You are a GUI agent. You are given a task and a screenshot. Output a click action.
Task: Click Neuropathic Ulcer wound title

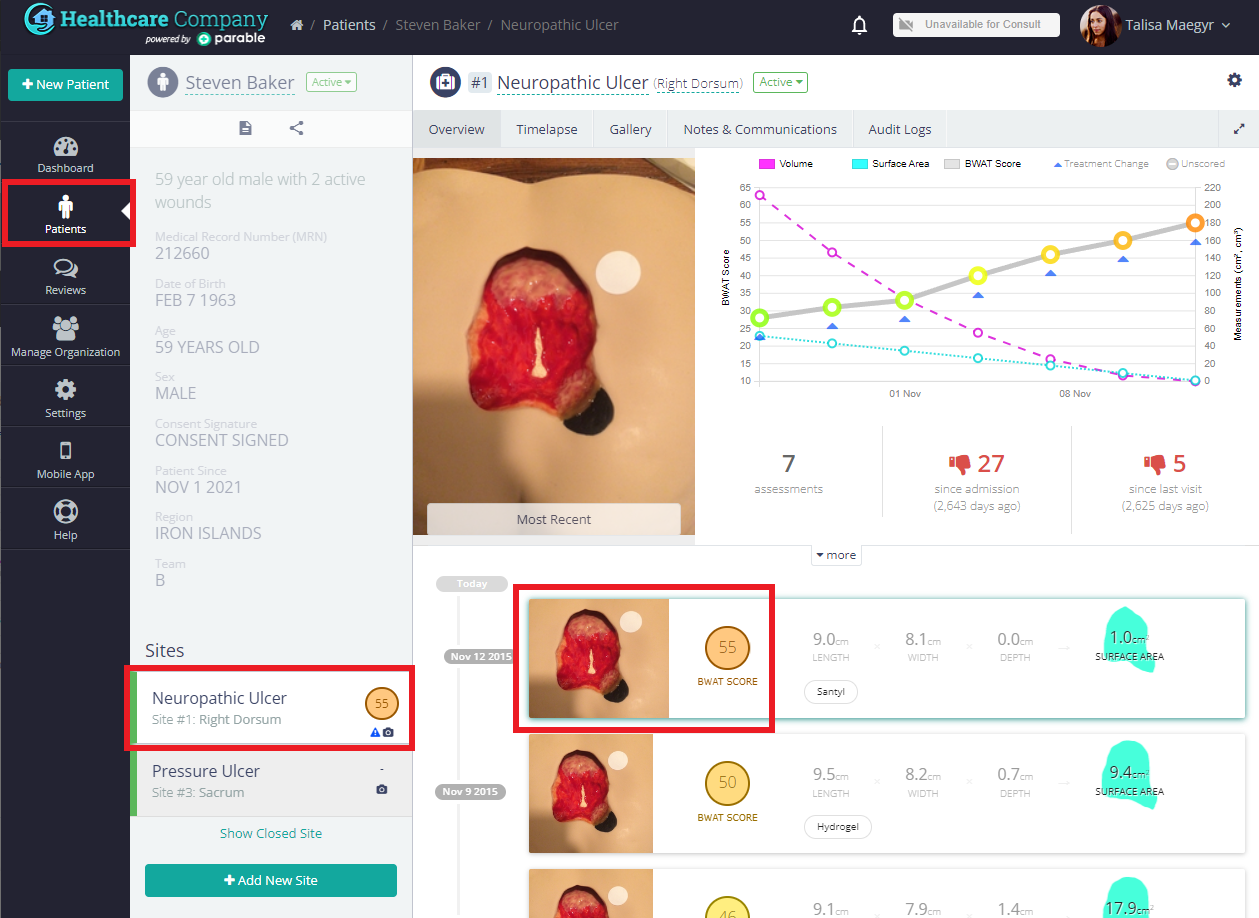tap(573, 82)
